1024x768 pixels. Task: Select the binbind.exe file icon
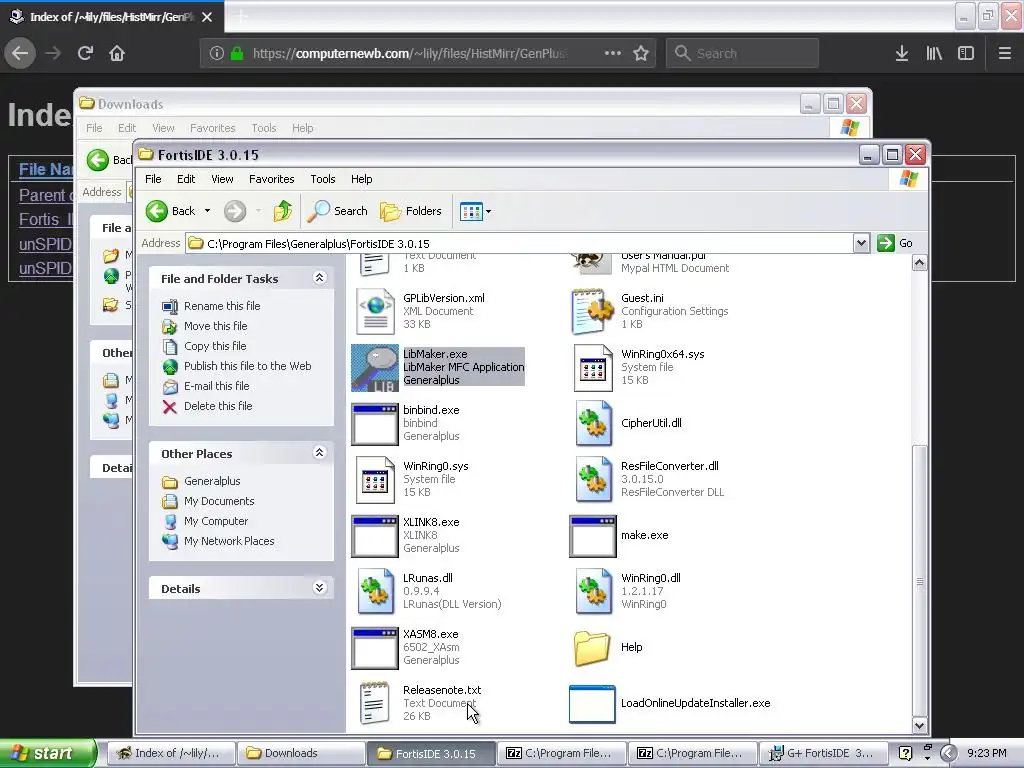375,424
